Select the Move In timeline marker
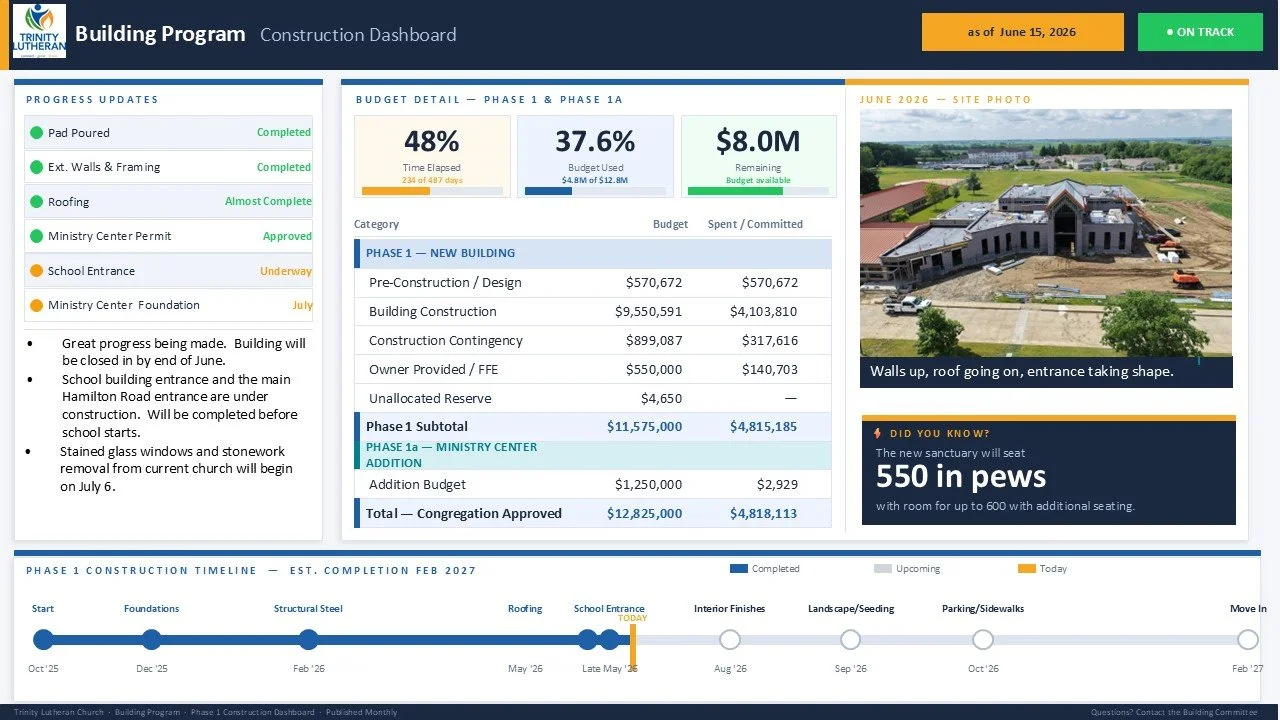This screenshot has height=720, width=1280. (x=1248, y=640)
